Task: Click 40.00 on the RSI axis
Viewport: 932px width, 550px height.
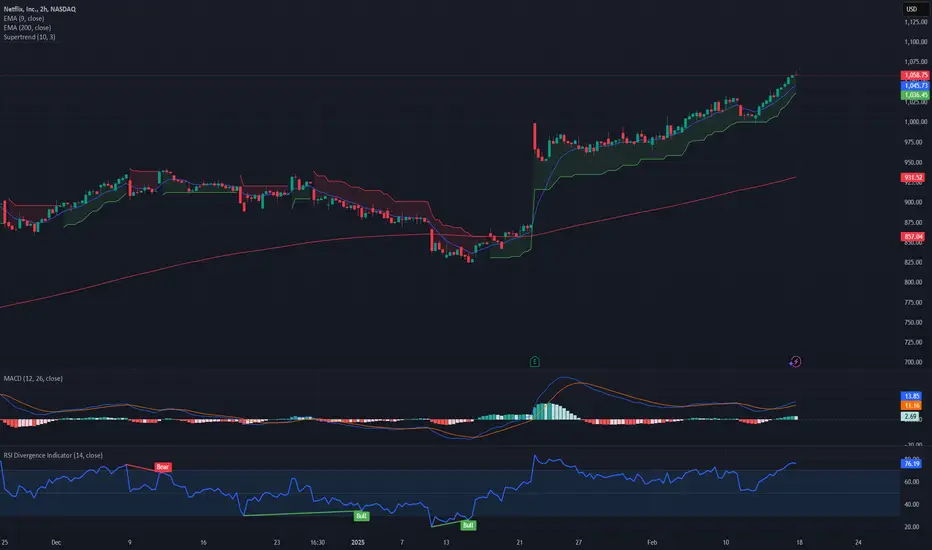Action: [x=912, y=505]
